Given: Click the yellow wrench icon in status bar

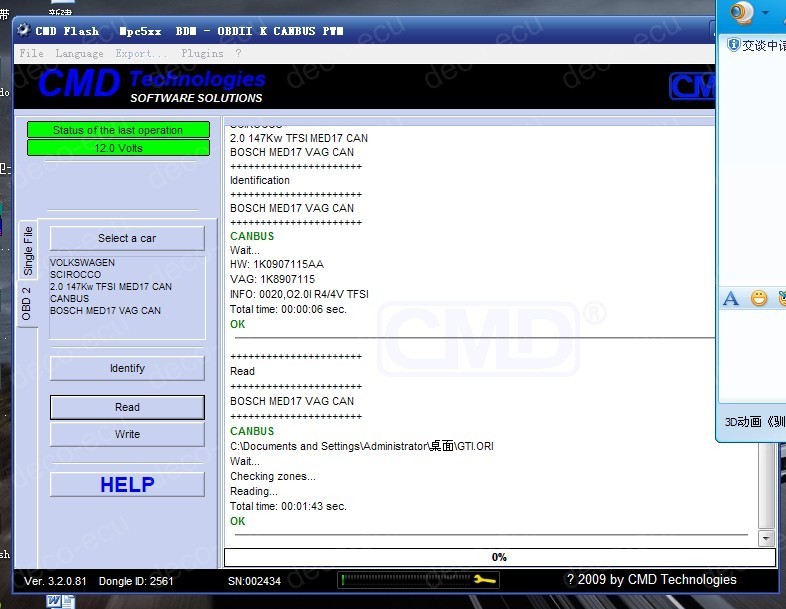Looking at the screenshot, I should click(484, 580).
